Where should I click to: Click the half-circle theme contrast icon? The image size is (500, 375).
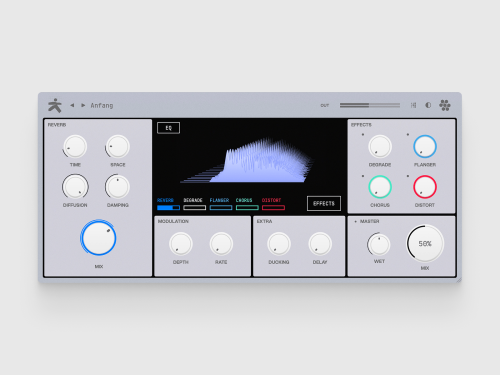click(428, 105)
